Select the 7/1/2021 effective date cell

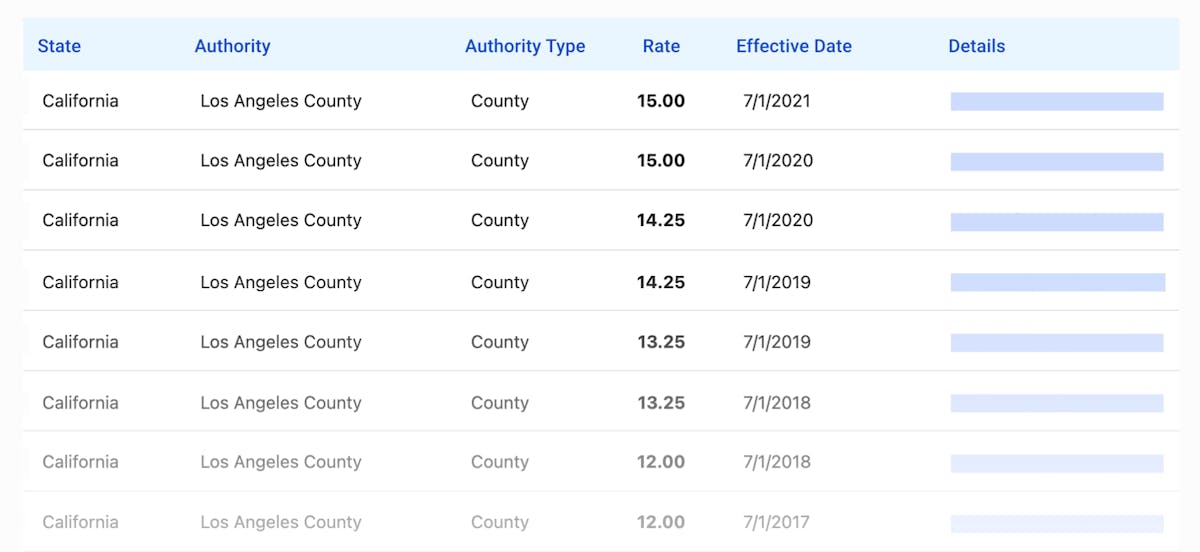[x=777, y=101]
